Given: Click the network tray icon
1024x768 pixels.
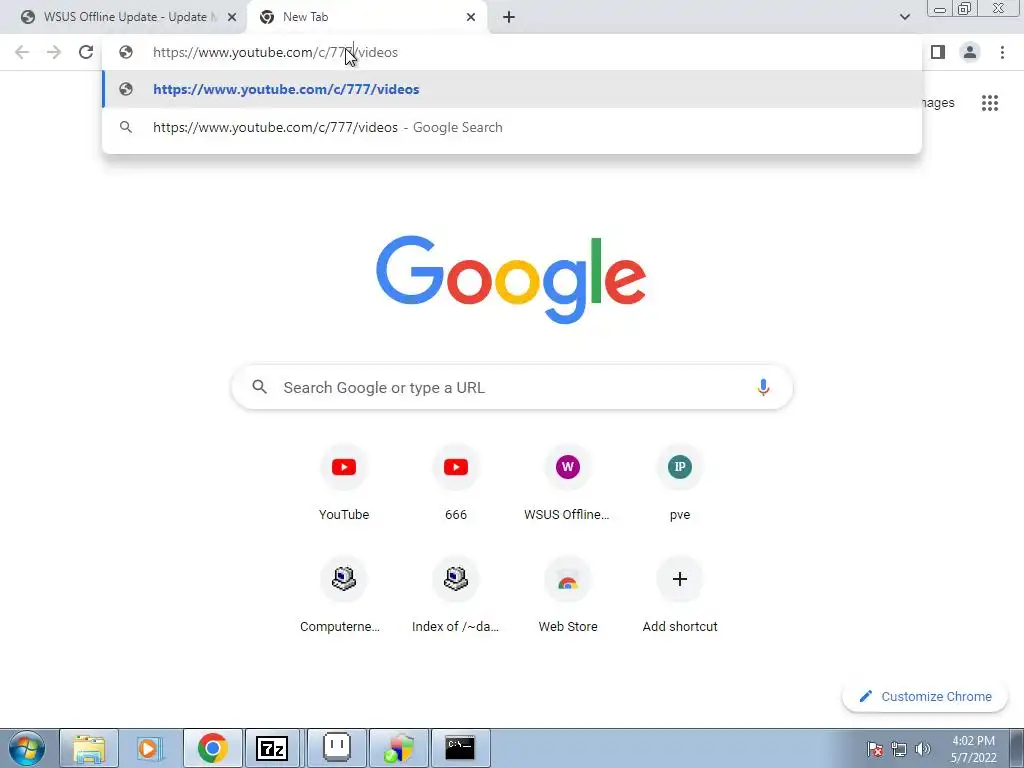Looking at the screenshot, I should [x=899, y=749].
